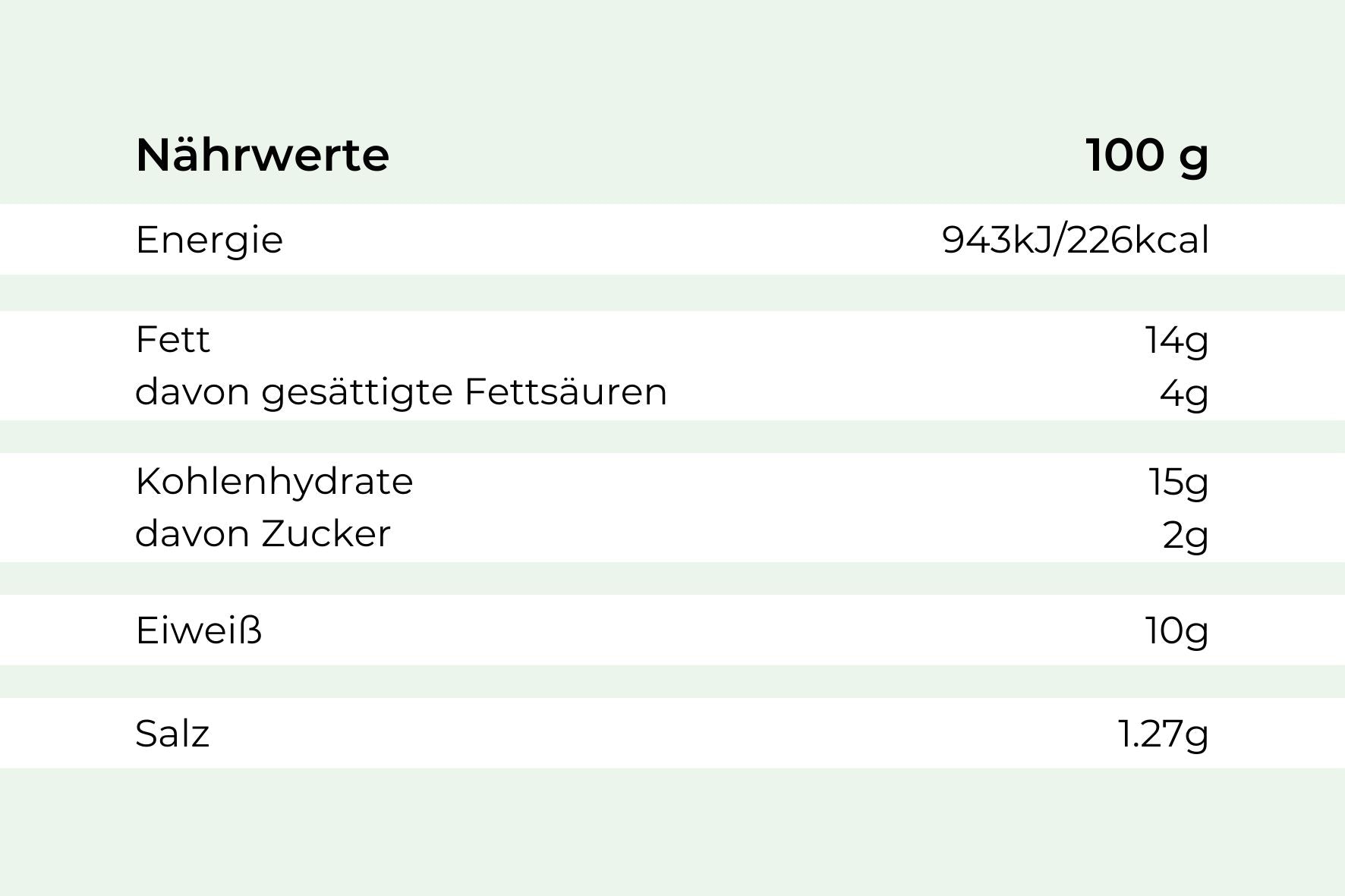Screen dimensions: 1345x896
Task: Click green divider between Energie and Fett
Action: [x=672, y=293]
